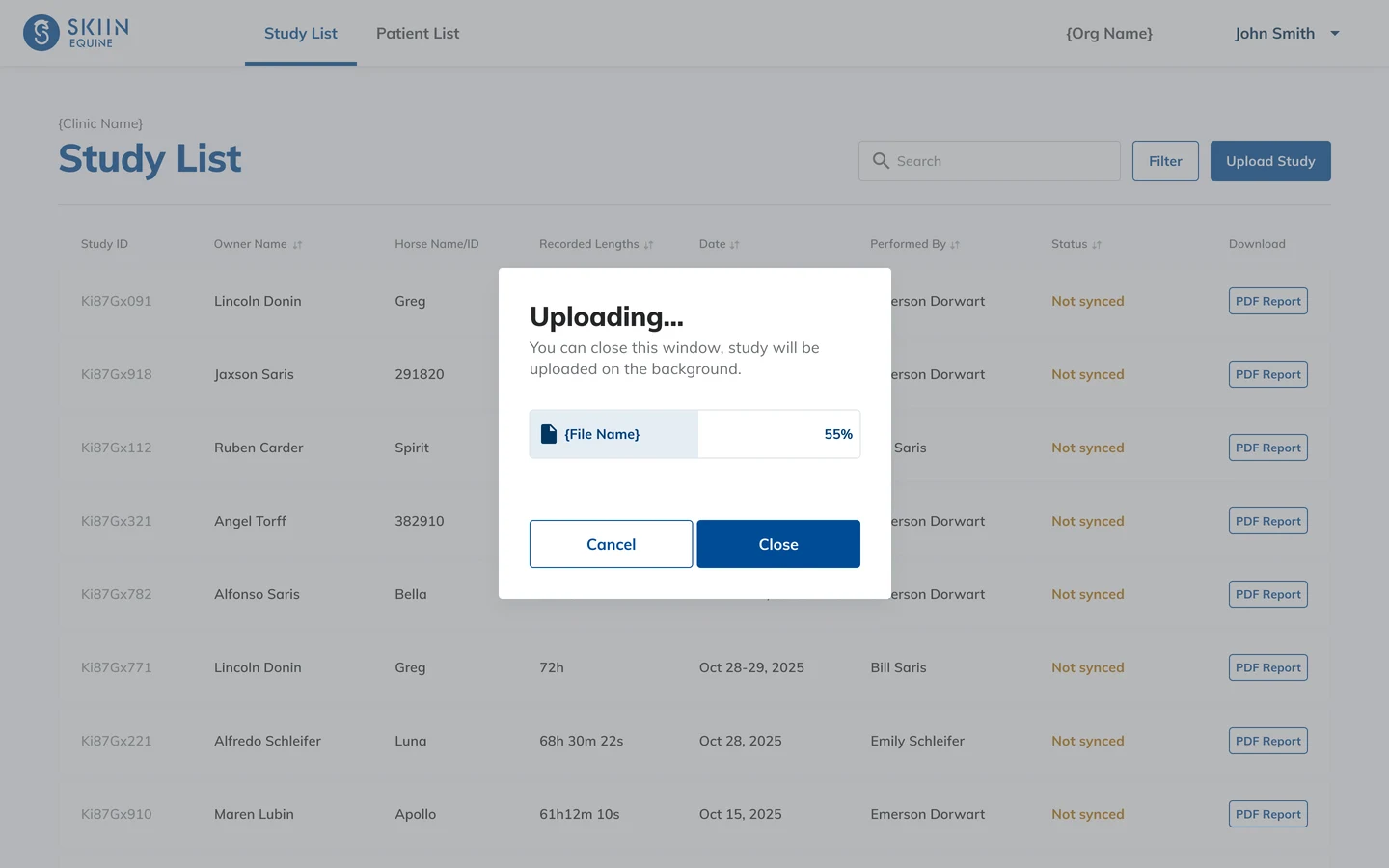Click Study ID column header

[104, 244]
